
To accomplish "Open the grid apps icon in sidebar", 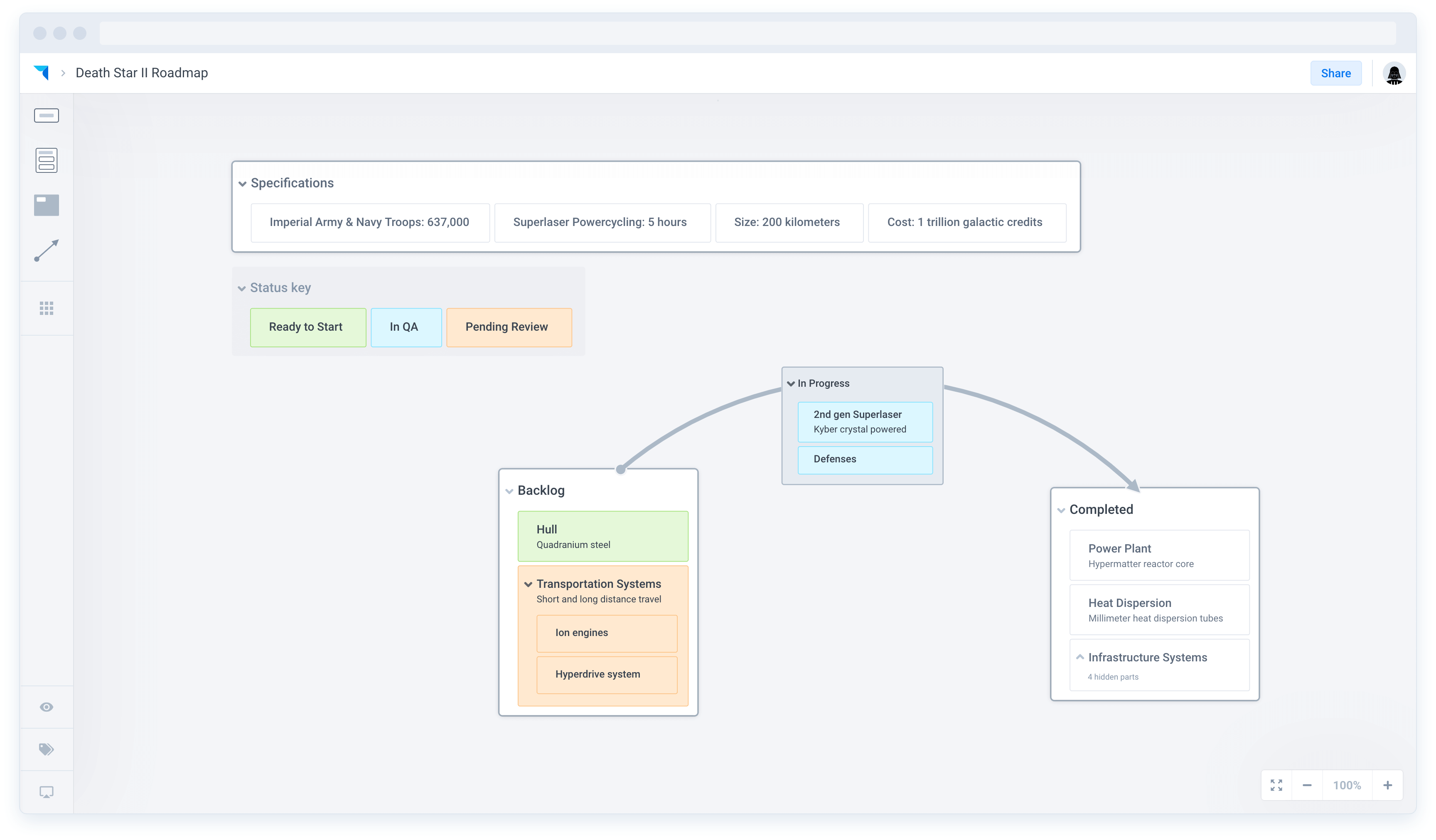I will (46, 308).
